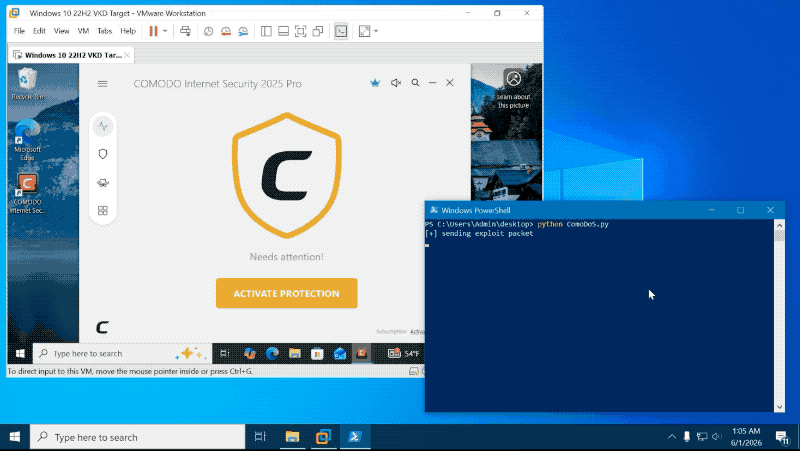
Task: Switch to Unity mode toolbar icon
Action: (x=318, y=31)
